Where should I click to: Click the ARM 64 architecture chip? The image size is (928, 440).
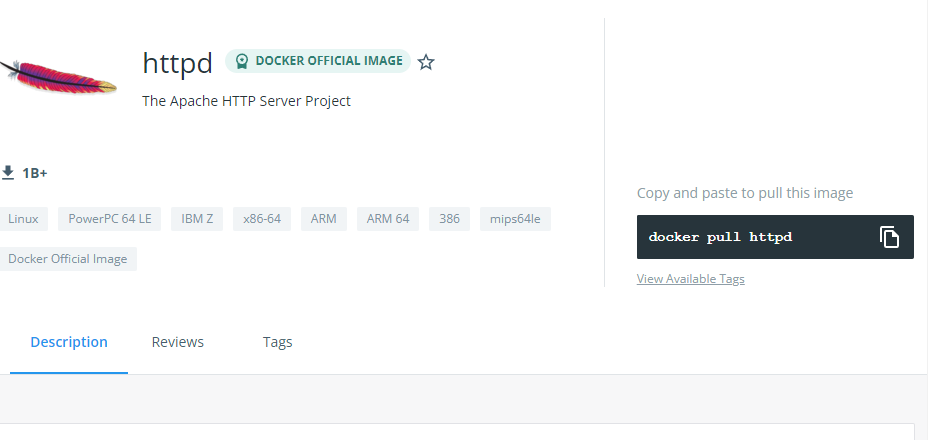388,219
